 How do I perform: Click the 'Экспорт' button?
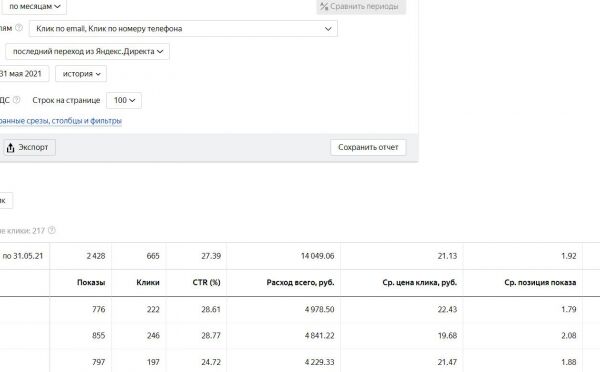tap(29, 147)
